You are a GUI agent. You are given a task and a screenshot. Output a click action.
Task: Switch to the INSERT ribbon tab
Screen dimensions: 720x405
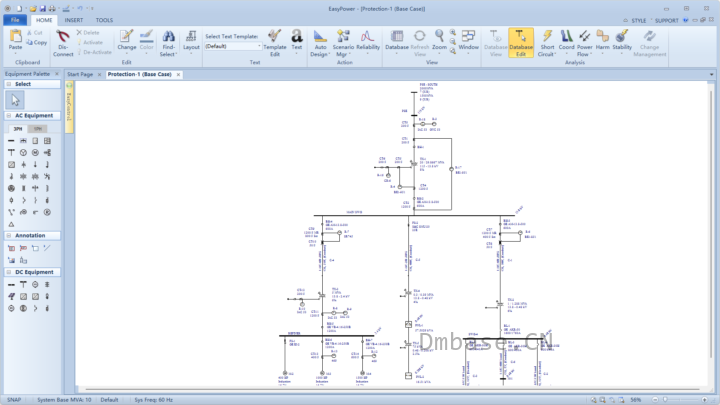[x=73, y=20]
